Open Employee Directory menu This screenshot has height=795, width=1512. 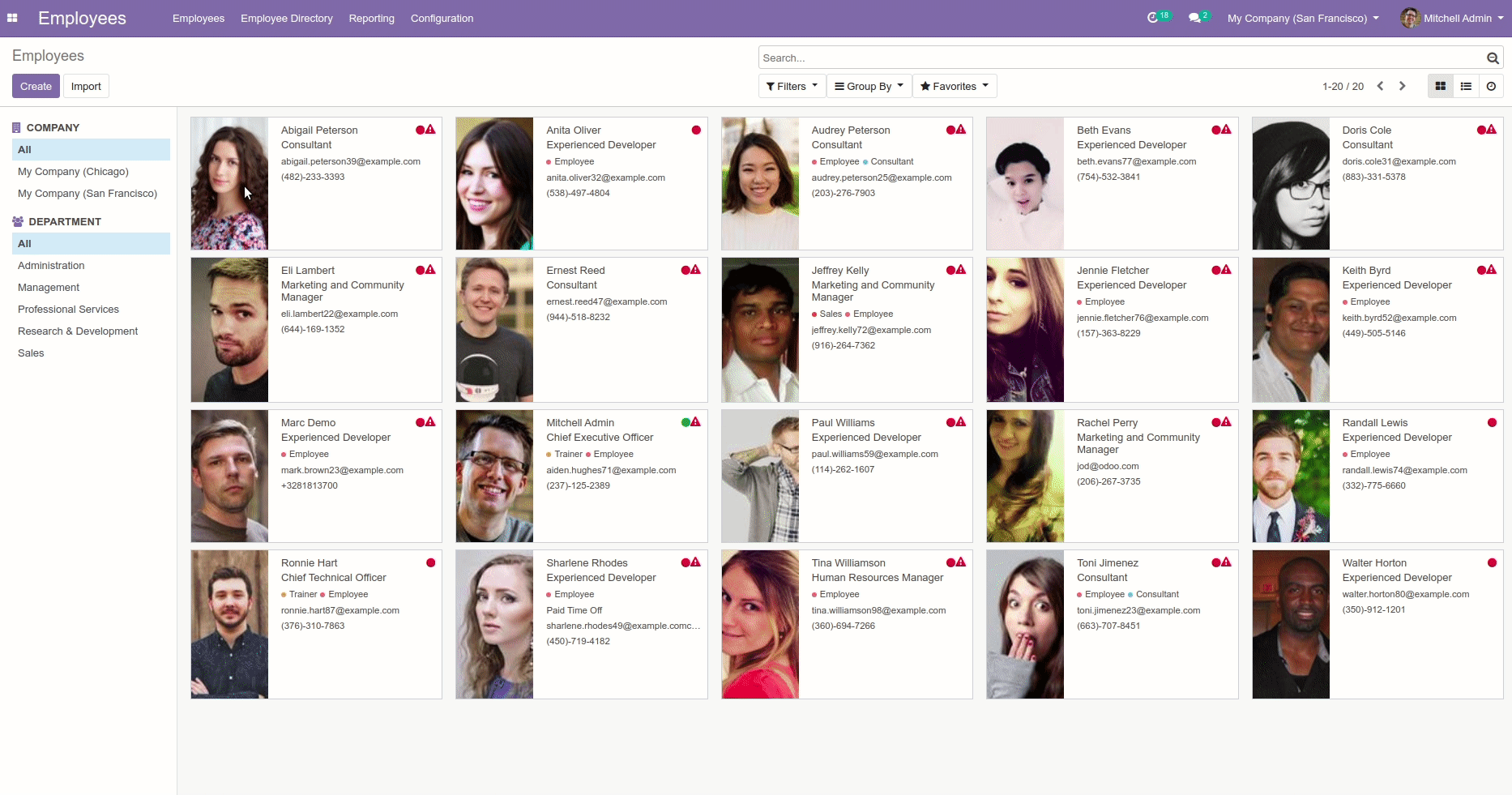pyautogui.click(x=287, y=18)
